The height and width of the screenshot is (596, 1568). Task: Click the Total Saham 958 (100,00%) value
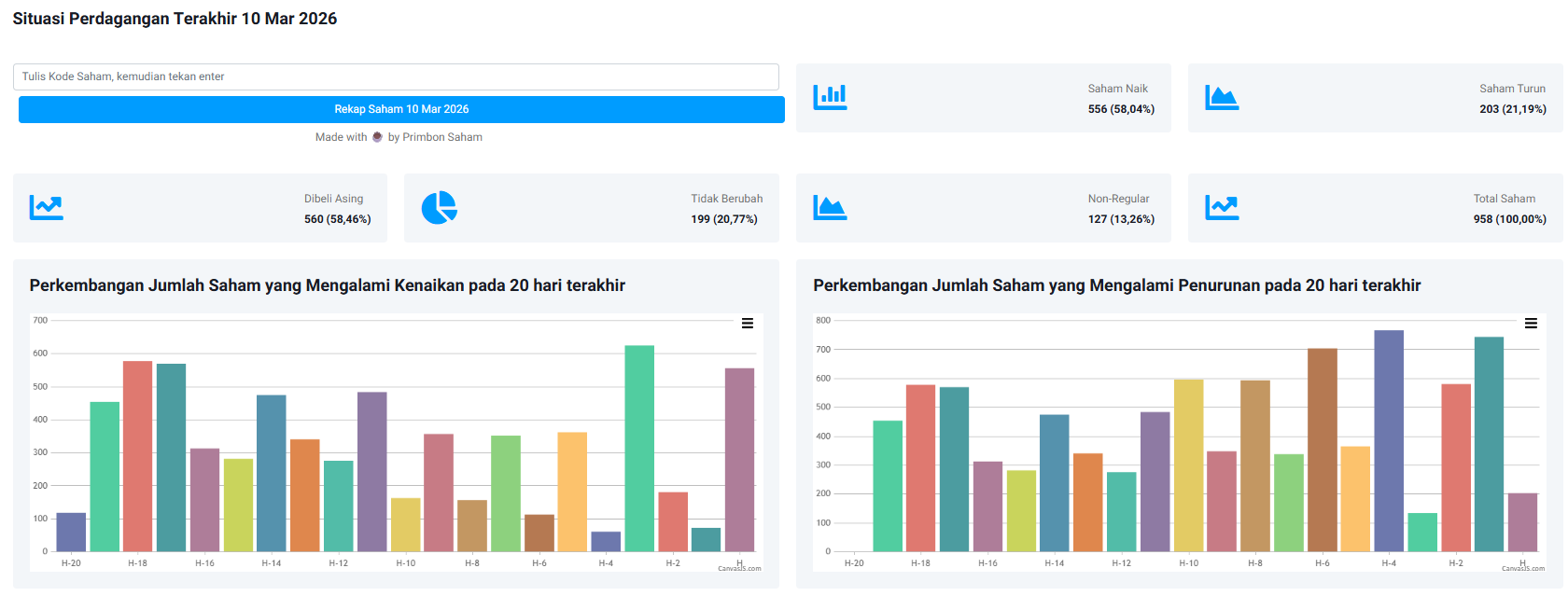pyautogui.click(x=1509, y=219)
